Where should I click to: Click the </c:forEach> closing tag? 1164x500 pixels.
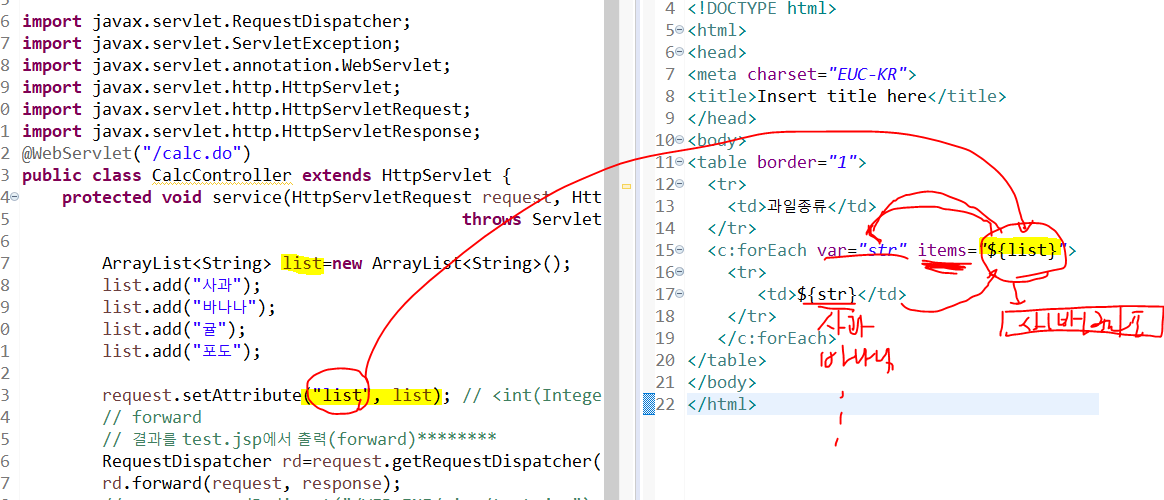click(777, 338)
